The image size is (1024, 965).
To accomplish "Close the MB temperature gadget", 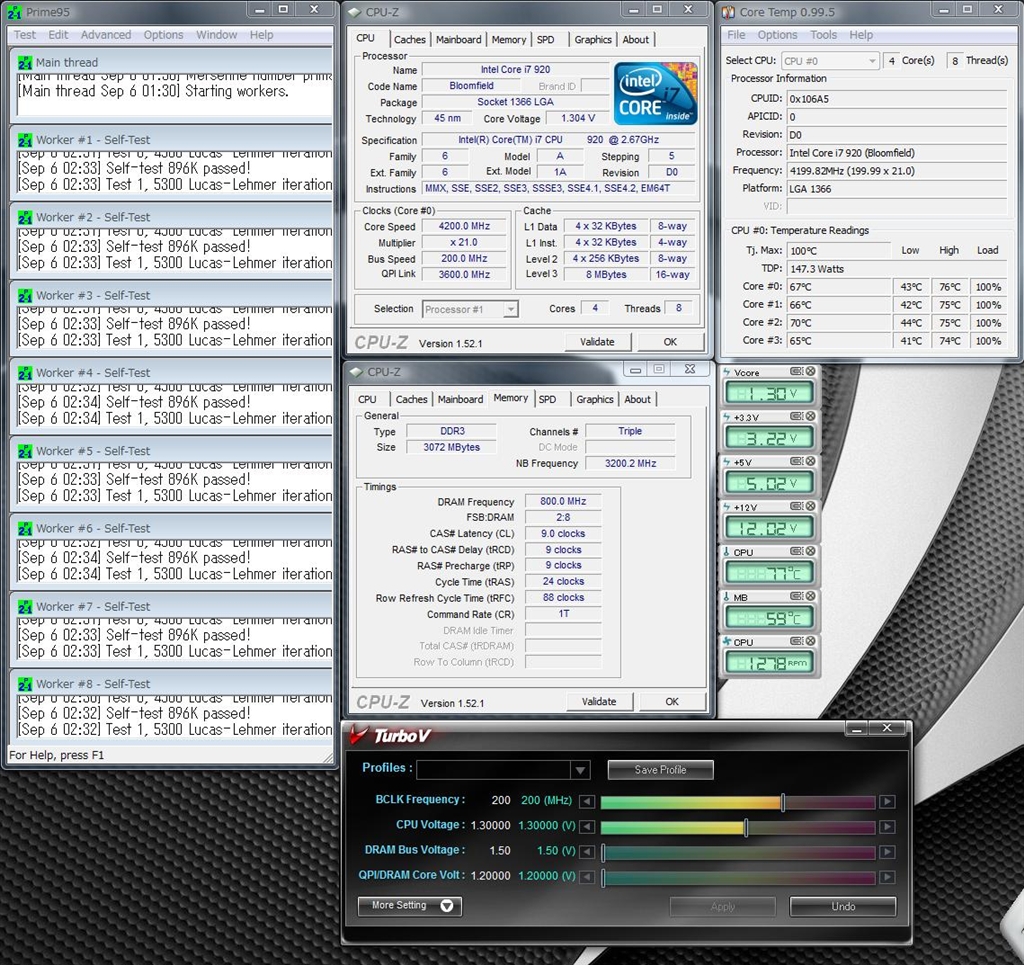I will click(x=810, y=597).
